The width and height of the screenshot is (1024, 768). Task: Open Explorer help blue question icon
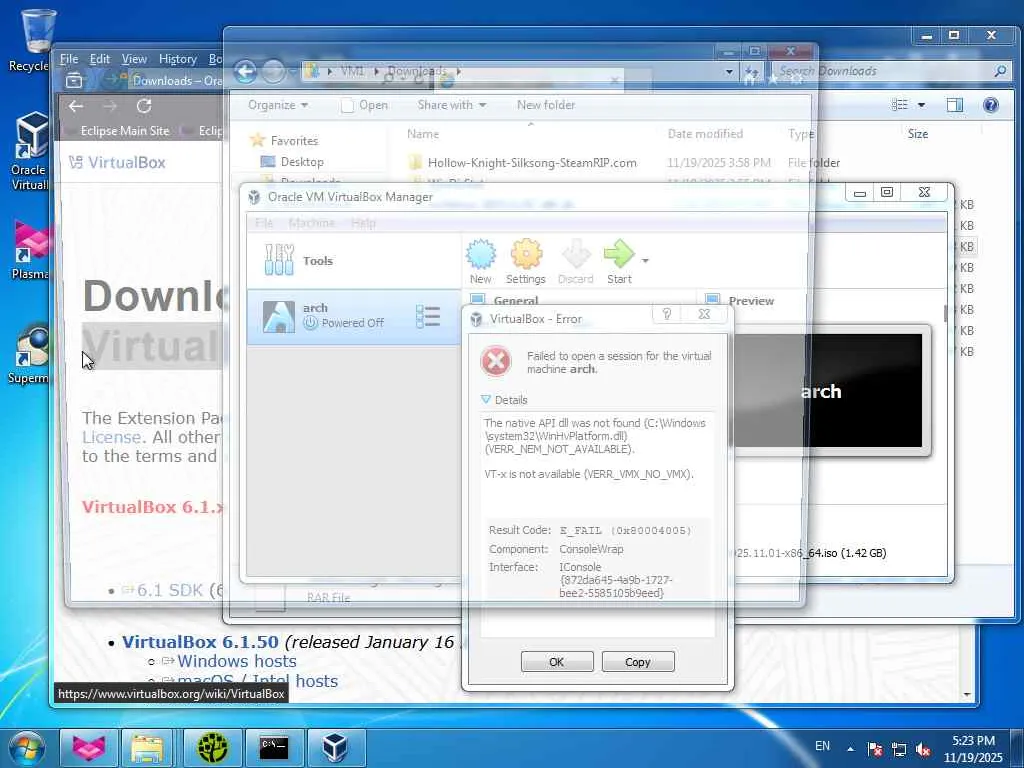(991, 105)
